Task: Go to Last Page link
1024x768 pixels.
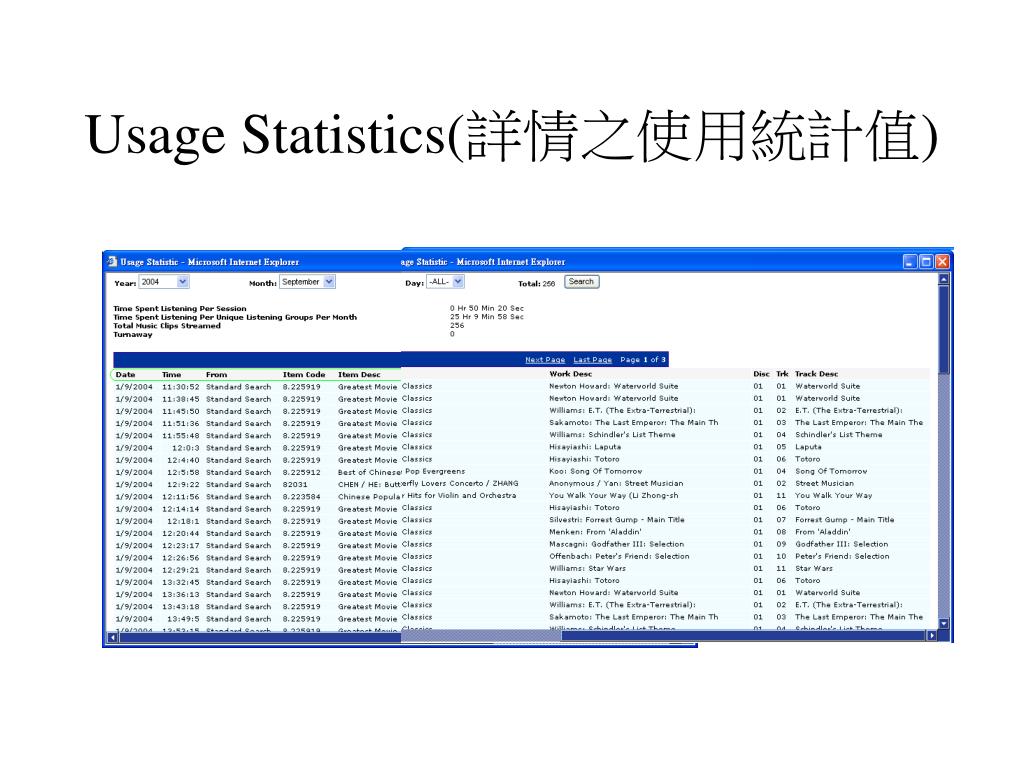Action: (x=592, y=360)
